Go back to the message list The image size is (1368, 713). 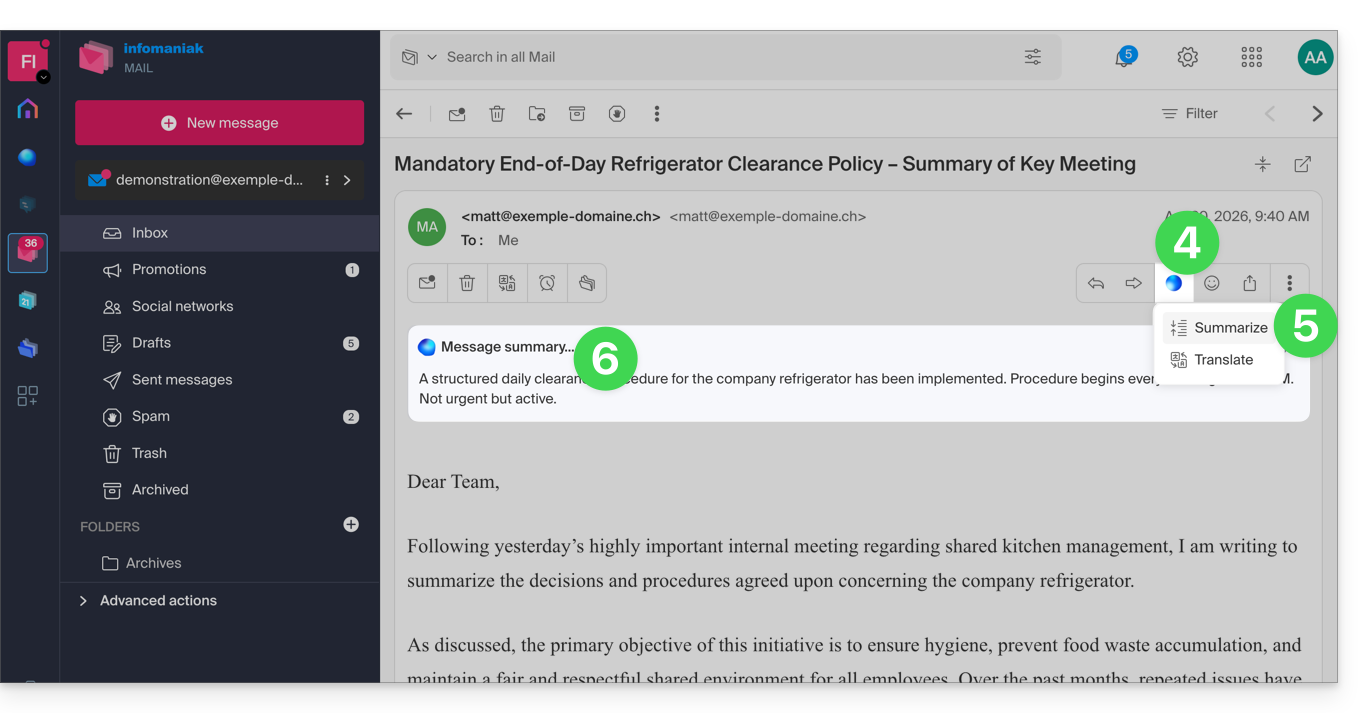click(404, 114)
